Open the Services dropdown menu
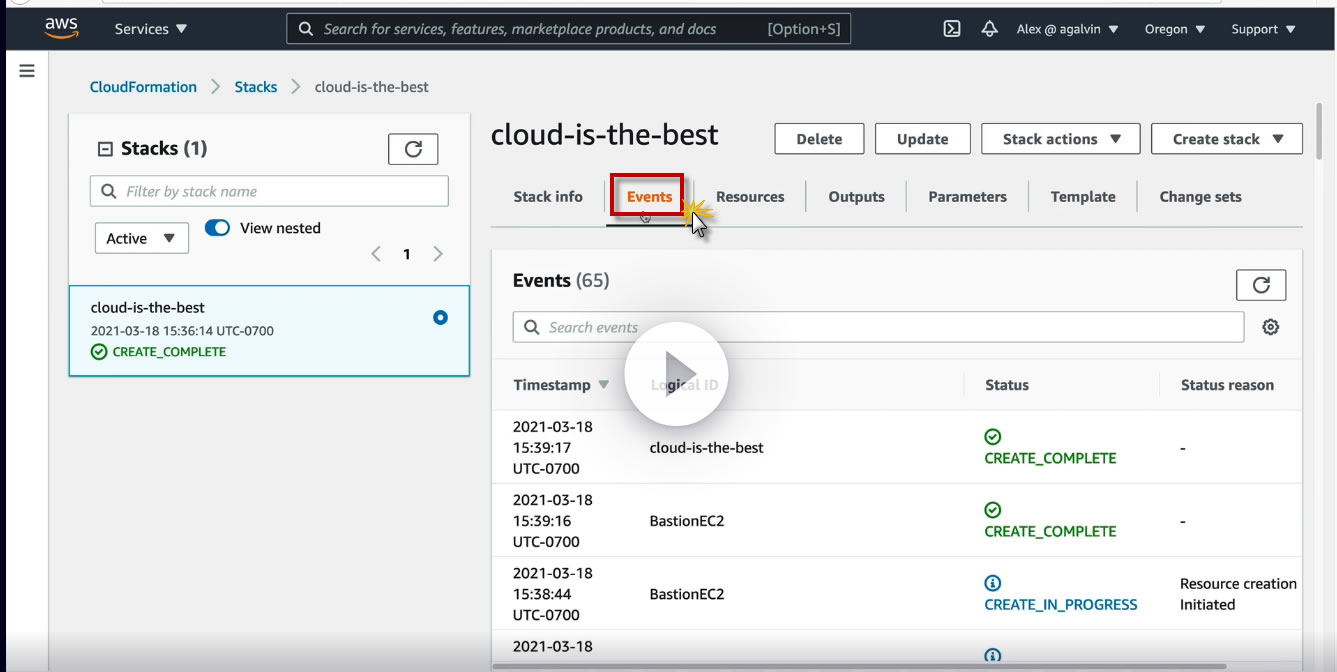This screenshot has width=1337, height=672. click(x=151, y=29)
